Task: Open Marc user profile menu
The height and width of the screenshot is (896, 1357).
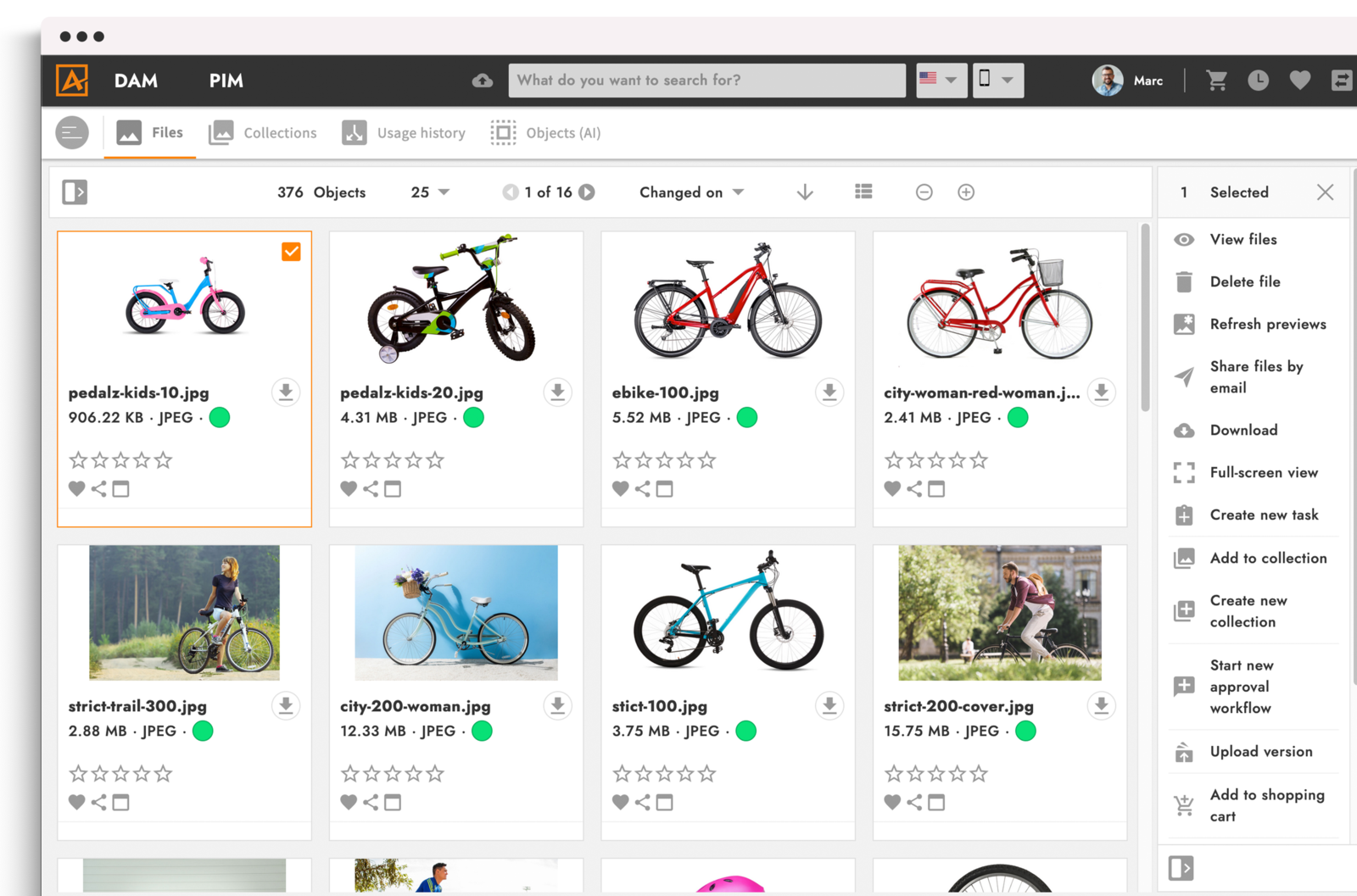Action: click(x=1128, y=81)
